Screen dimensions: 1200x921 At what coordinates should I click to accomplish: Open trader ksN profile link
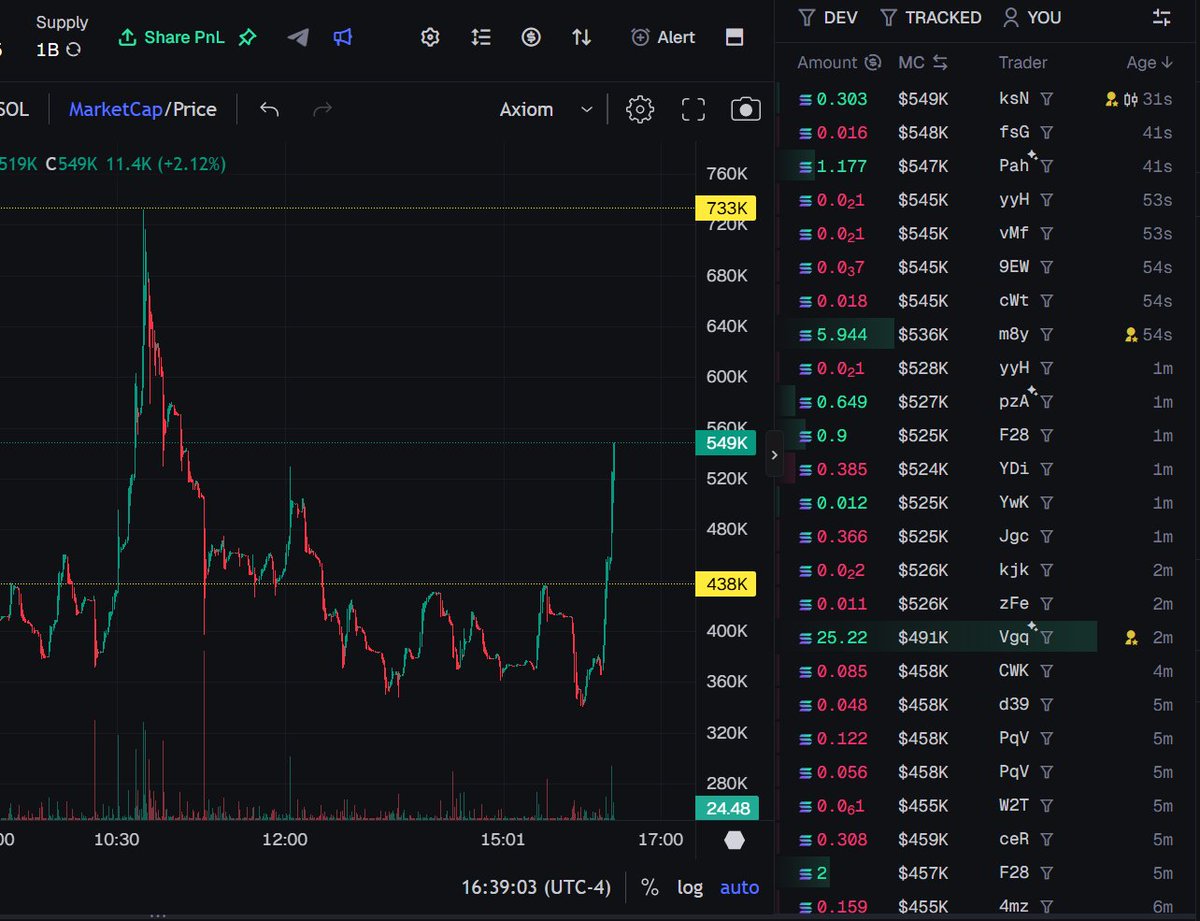pos(1013,99)
